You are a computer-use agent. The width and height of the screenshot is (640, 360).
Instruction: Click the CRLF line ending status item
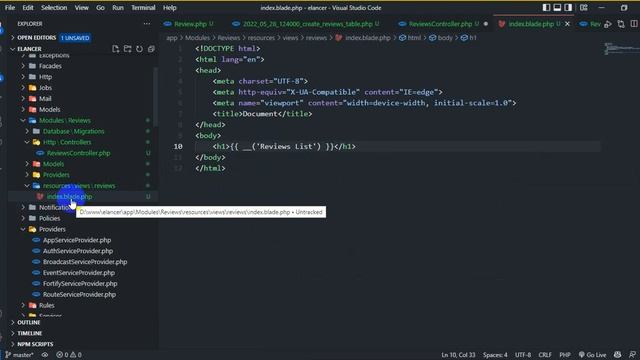click(545, 355)
